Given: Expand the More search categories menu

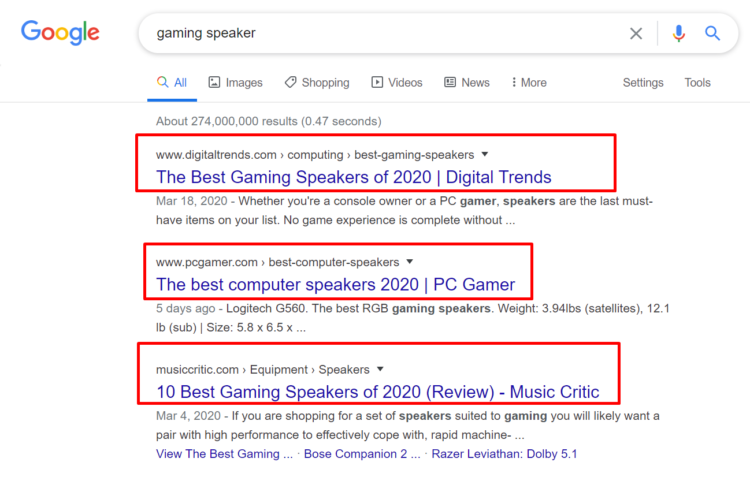Looking at the screenshot, I should pyautogui.click(x=529, y=82).
